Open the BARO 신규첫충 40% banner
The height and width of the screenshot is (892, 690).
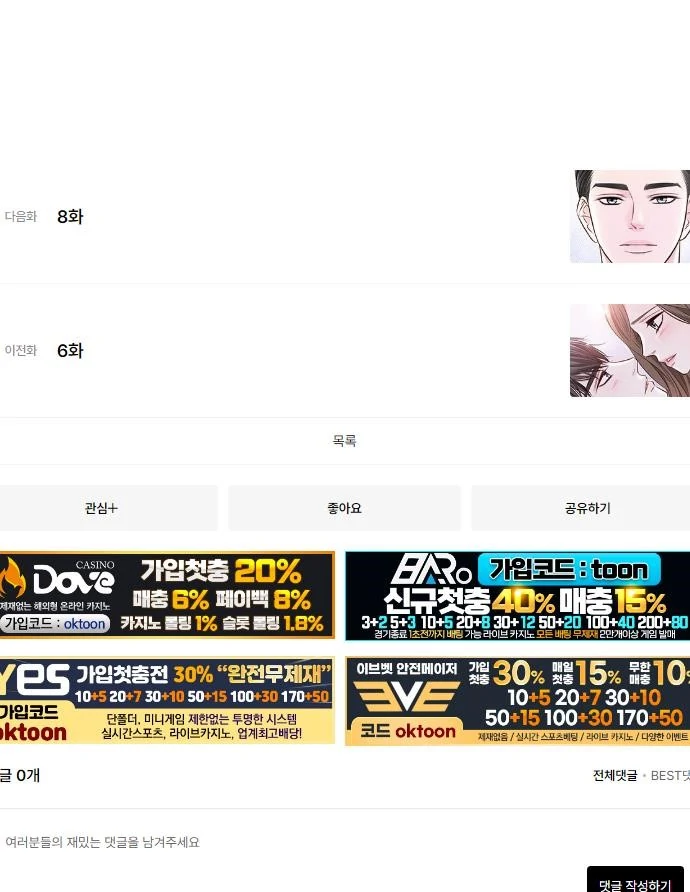pos(517,595)
